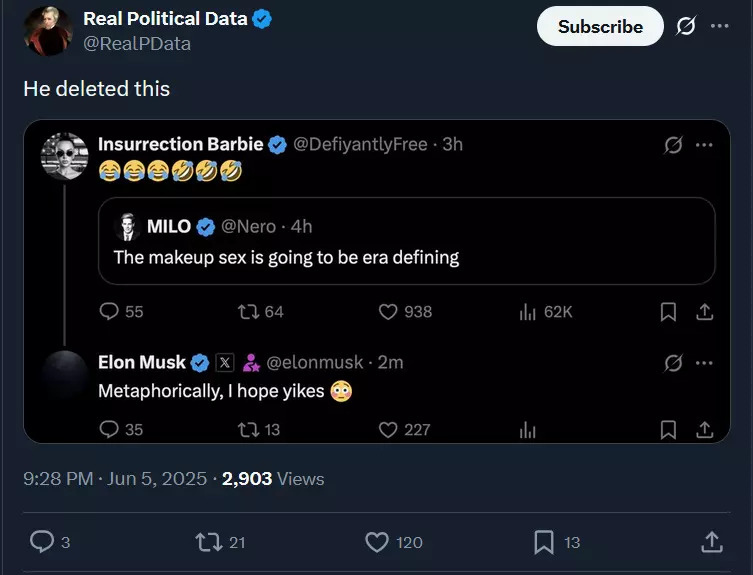Like Insurrection Barbie's post with 938 likes

click(x=389, y=312)
